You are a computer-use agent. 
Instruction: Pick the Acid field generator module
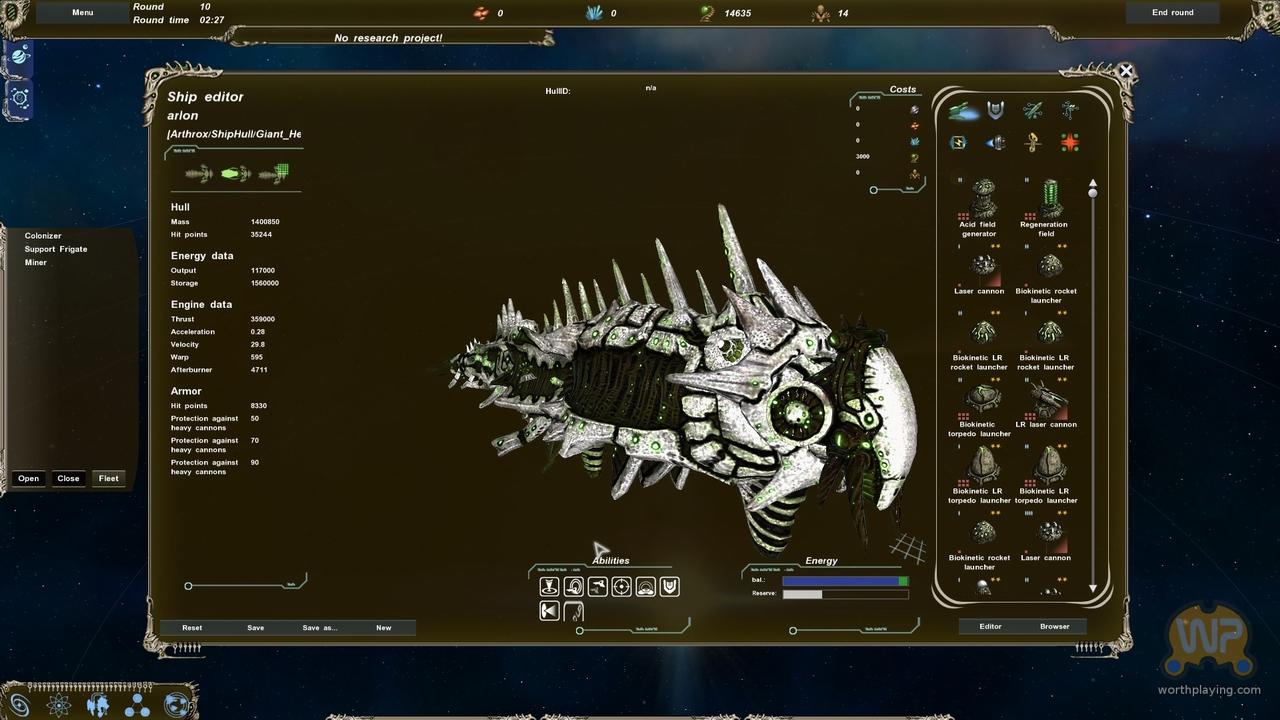(982, 200)
